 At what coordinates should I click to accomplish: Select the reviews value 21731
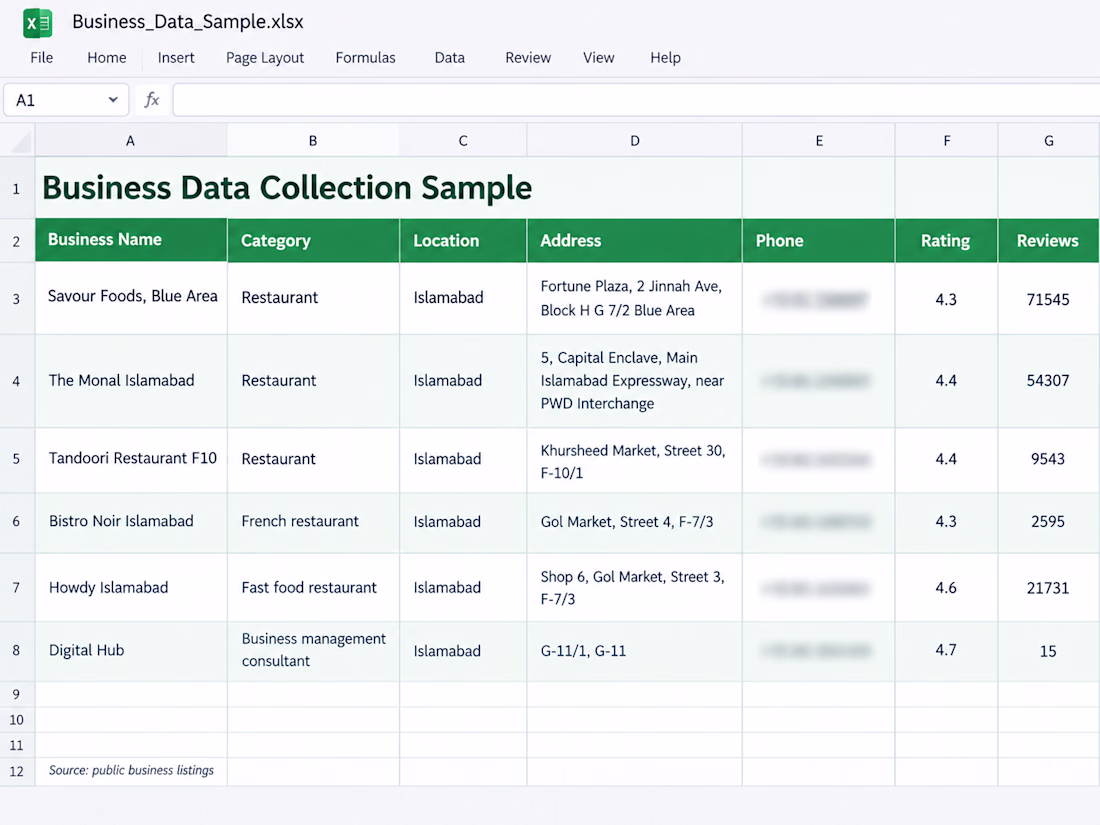[1049, 588]
